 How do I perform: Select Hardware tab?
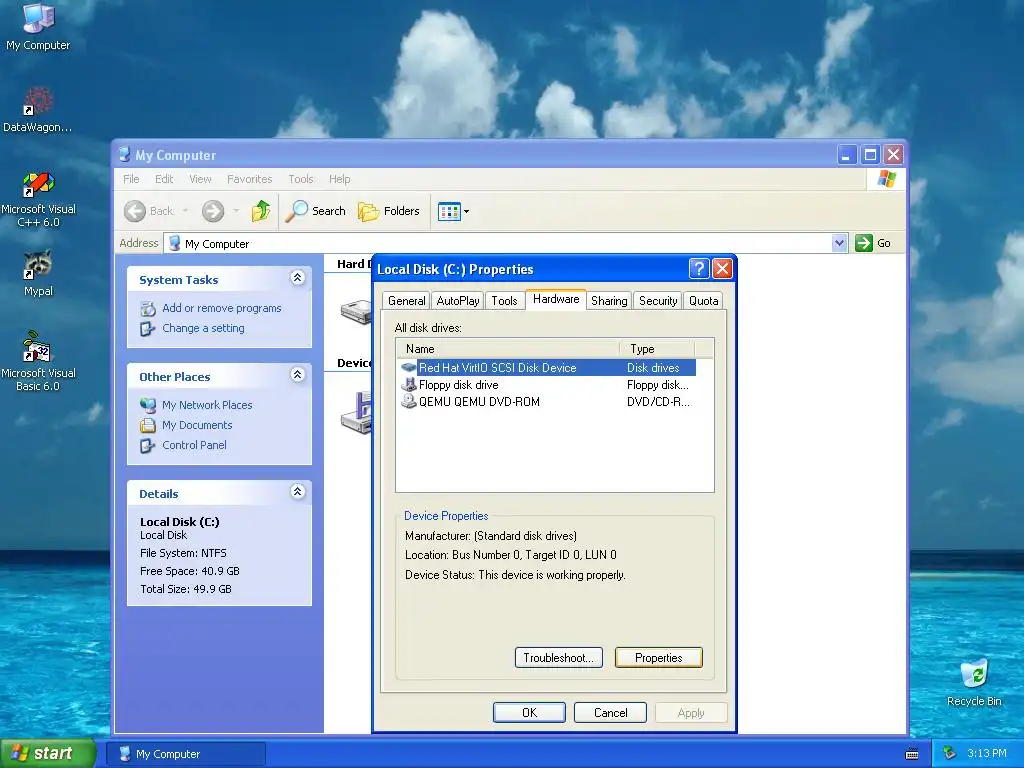click(x=556, y=299)
